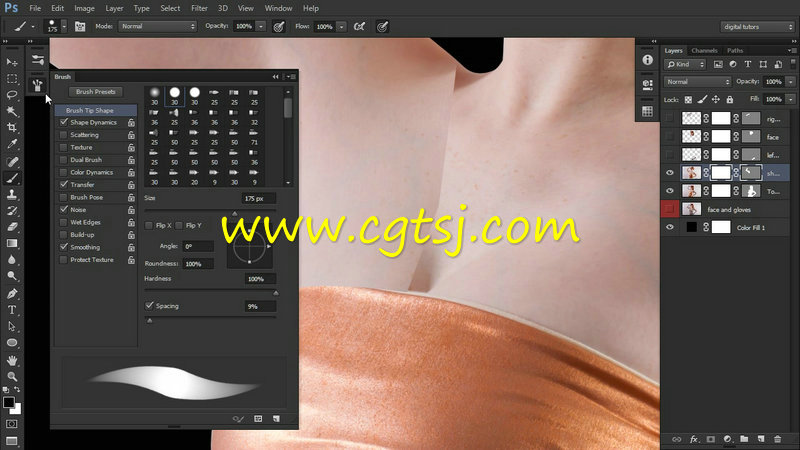This screenshot has width=800, height=450.
Task: Open the digital tutors workspace dropdown
Action: pyautogui.click(x=757, y=27)
